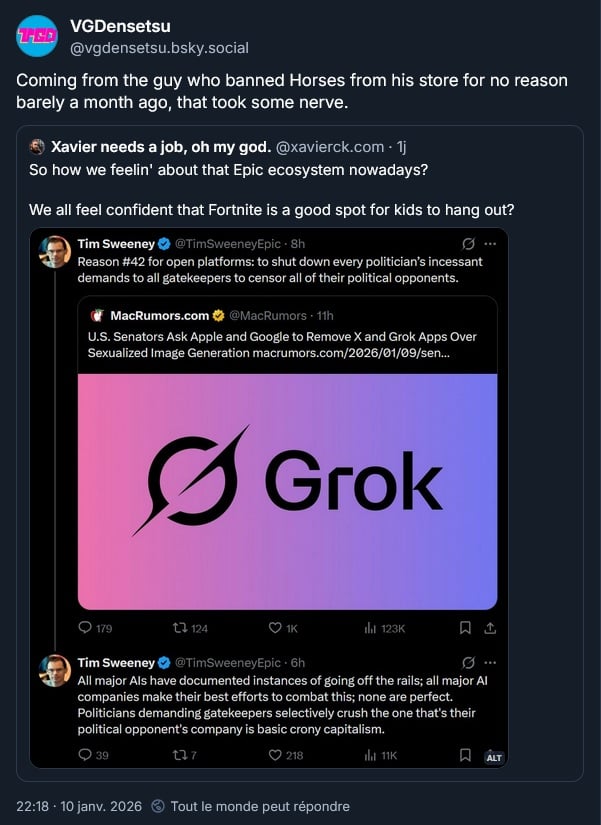This screenshot has height=825, width=601.
Task: View the 123K views analytics icon
Action: point(369,628)
